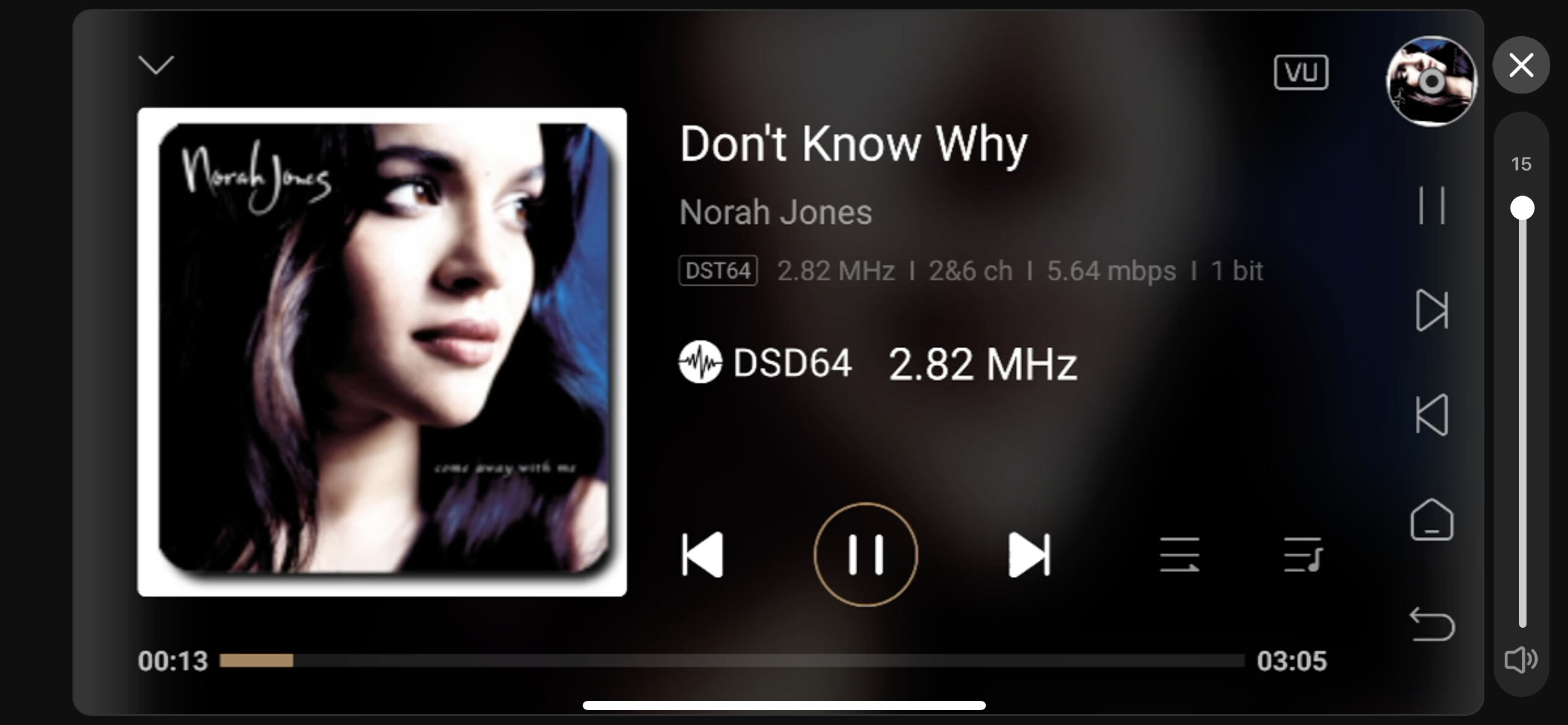
Task: Tap the side panel previous track icon
Action: tap(1432, 415)
